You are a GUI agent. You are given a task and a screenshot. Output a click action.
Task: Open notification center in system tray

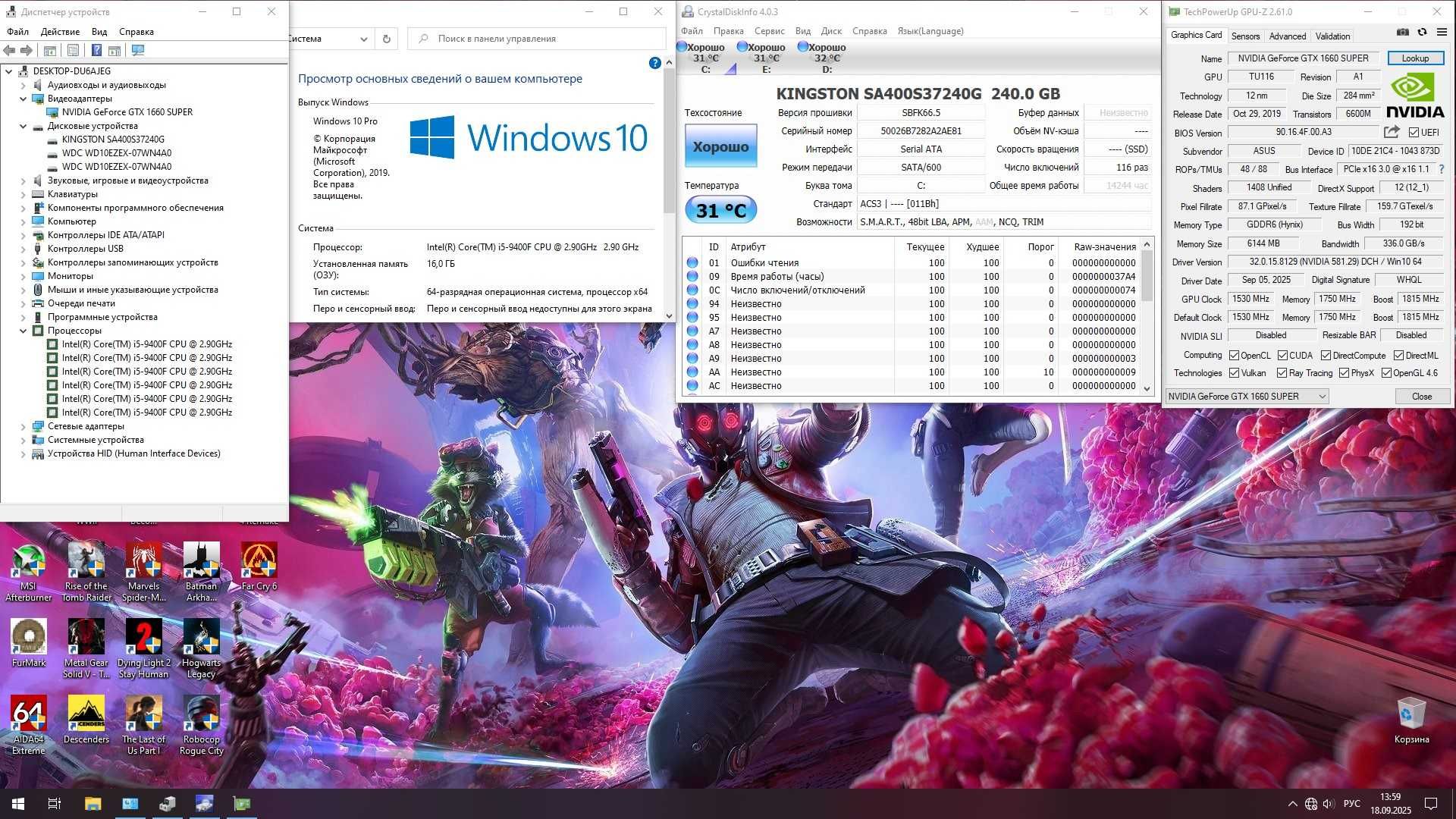pyautogui.click(x=1431, y=803)
